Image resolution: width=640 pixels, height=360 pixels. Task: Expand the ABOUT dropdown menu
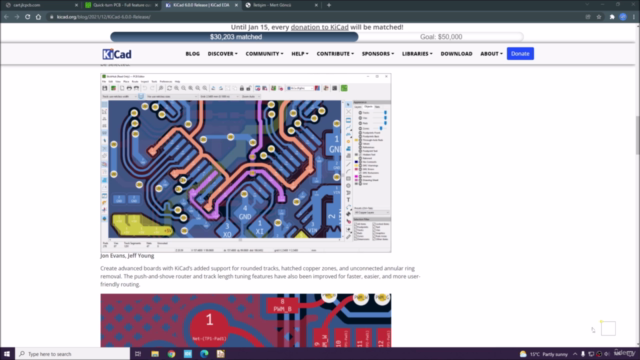point(491,54)
